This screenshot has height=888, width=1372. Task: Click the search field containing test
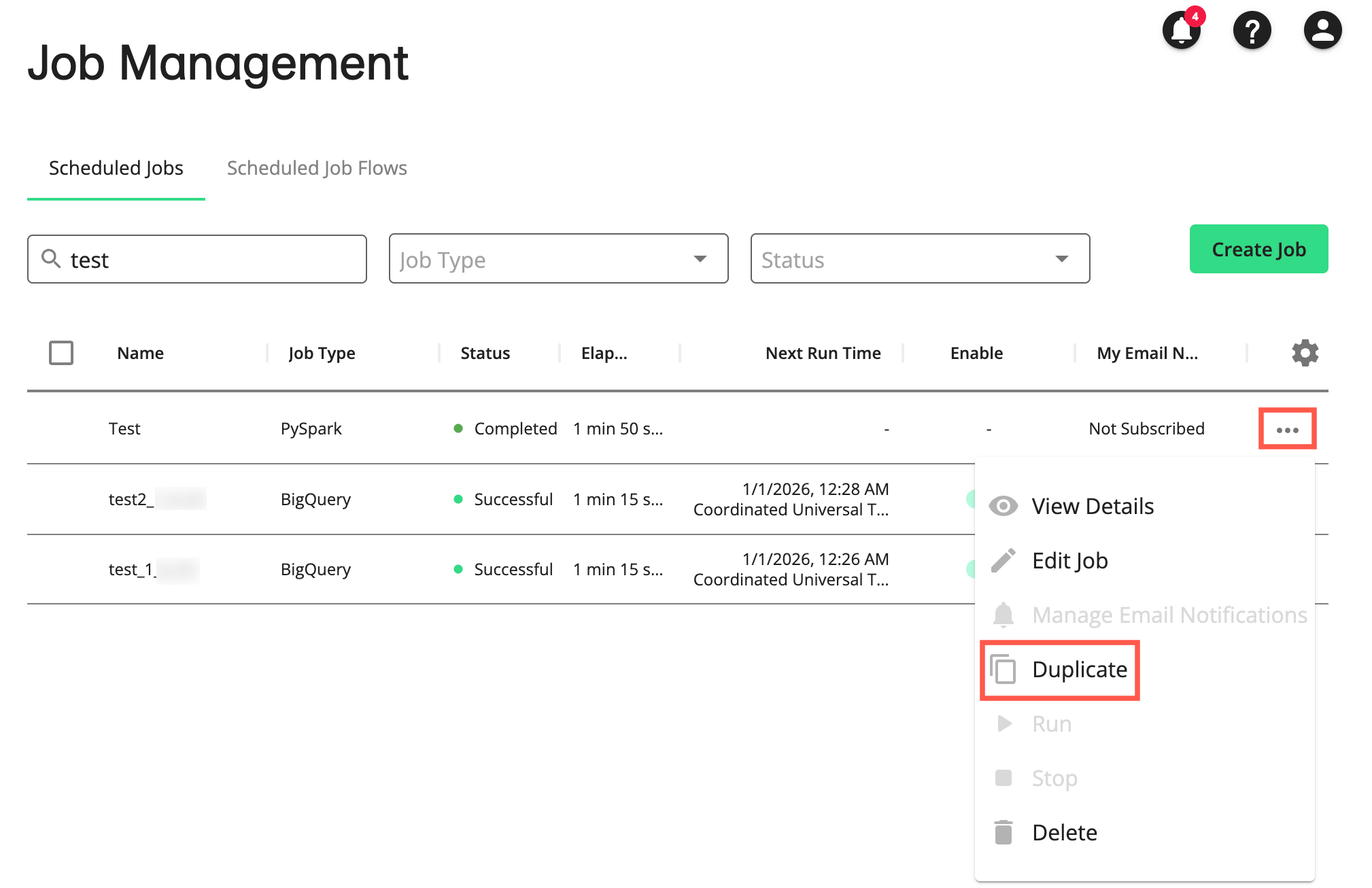(x=197, y=259)
